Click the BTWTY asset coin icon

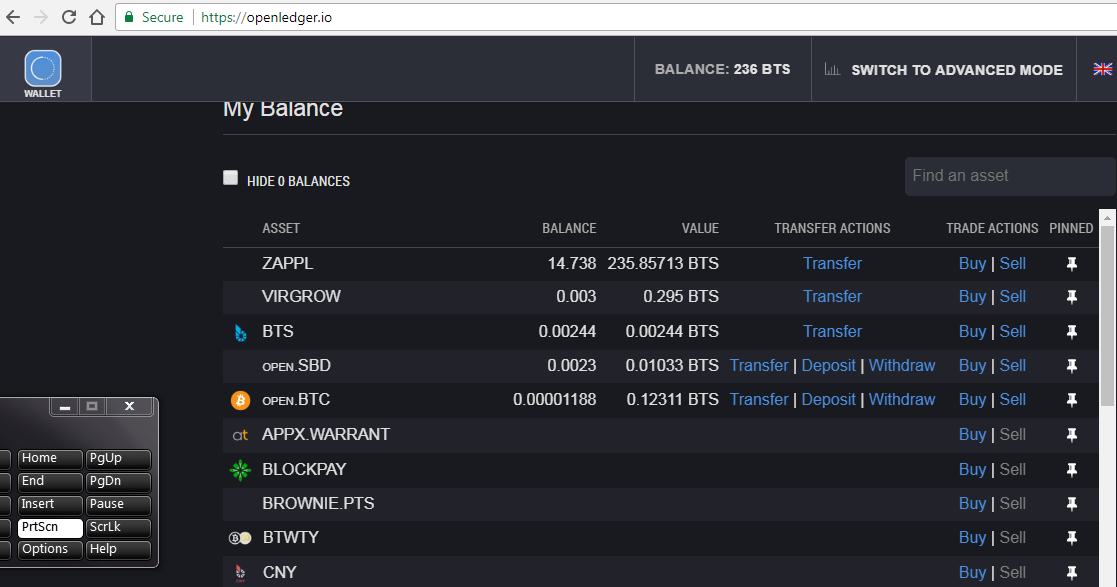(x=240, y=538)
